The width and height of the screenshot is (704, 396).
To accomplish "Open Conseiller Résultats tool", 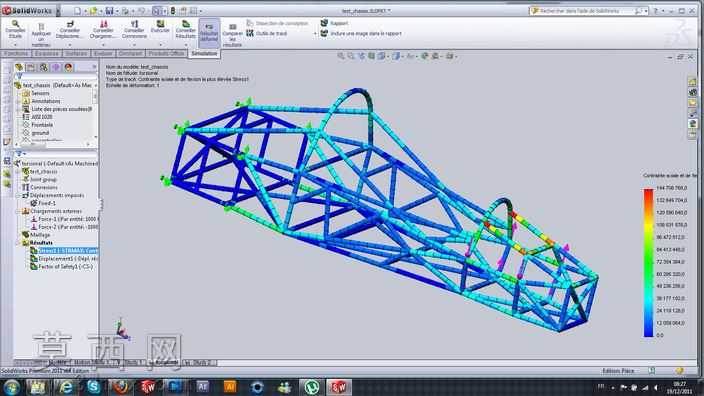I will 185,30.
